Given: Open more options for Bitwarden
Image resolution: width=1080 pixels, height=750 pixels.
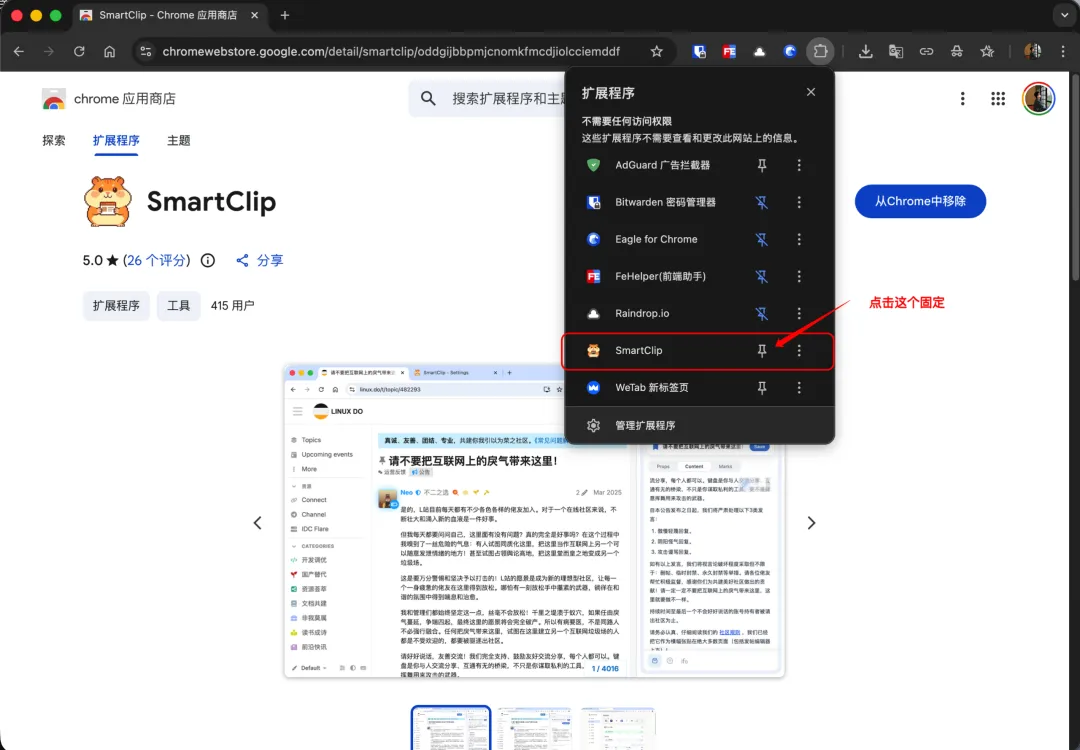Looking at the screenshot, I should 799,202.
